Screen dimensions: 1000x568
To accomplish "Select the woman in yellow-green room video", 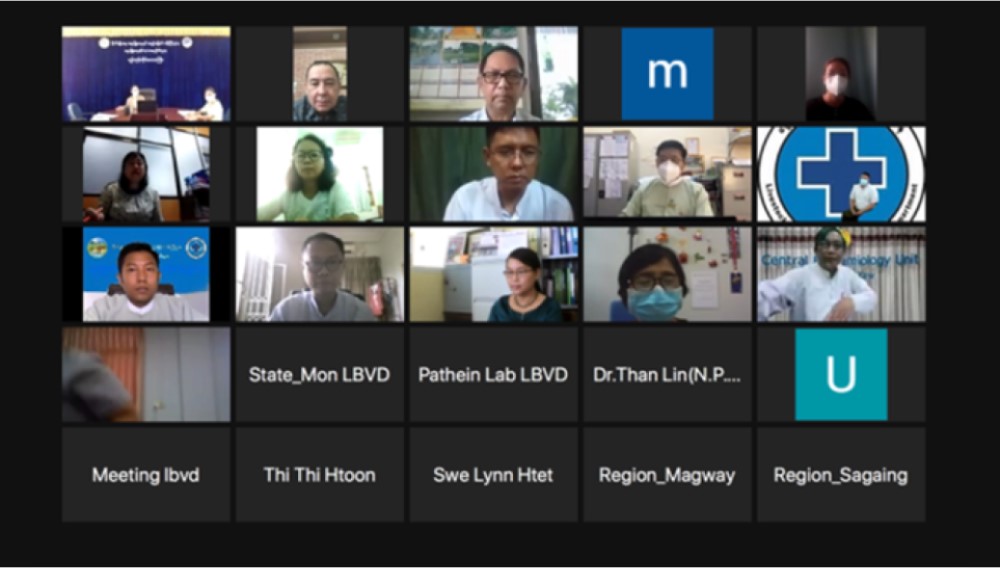I will coord(320,174).
